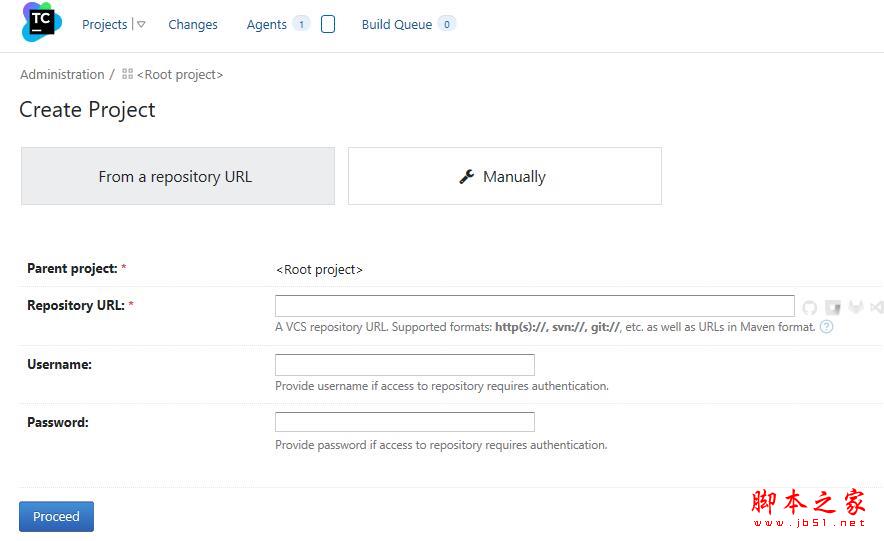Click the Root project grid icon in breadcrumb
884x541 pixels.
pos(127,74)
